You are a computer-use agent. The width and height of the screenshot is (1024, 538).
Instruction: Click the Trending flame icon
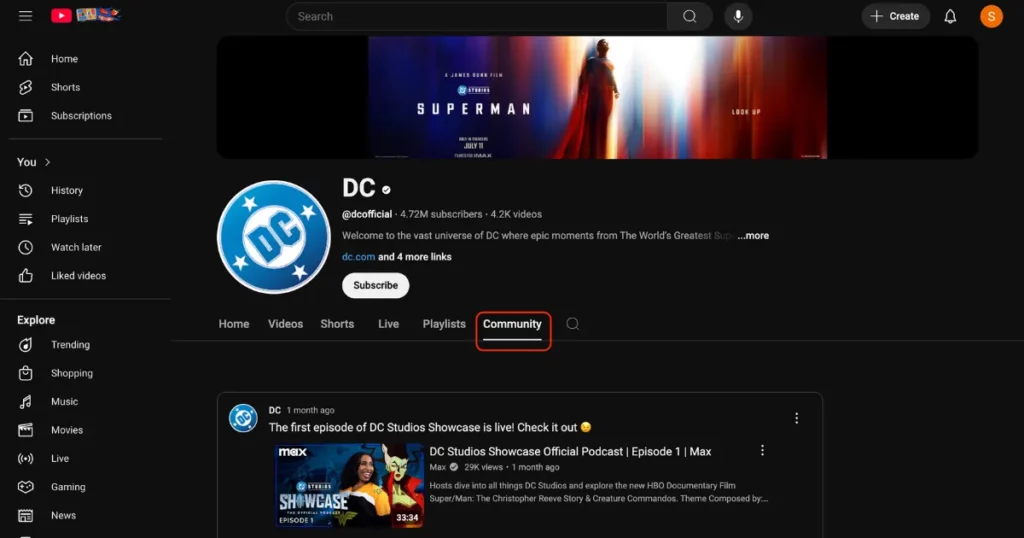coord(25,345)
